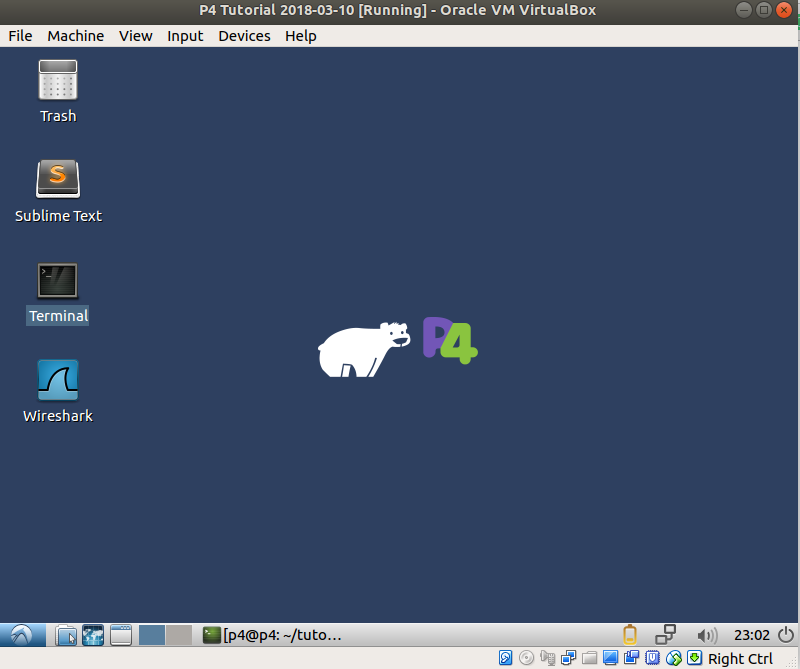This screenshot has width=800, height=669.
Task: Open the application launcher menu
Action: (x=20, y=634)
